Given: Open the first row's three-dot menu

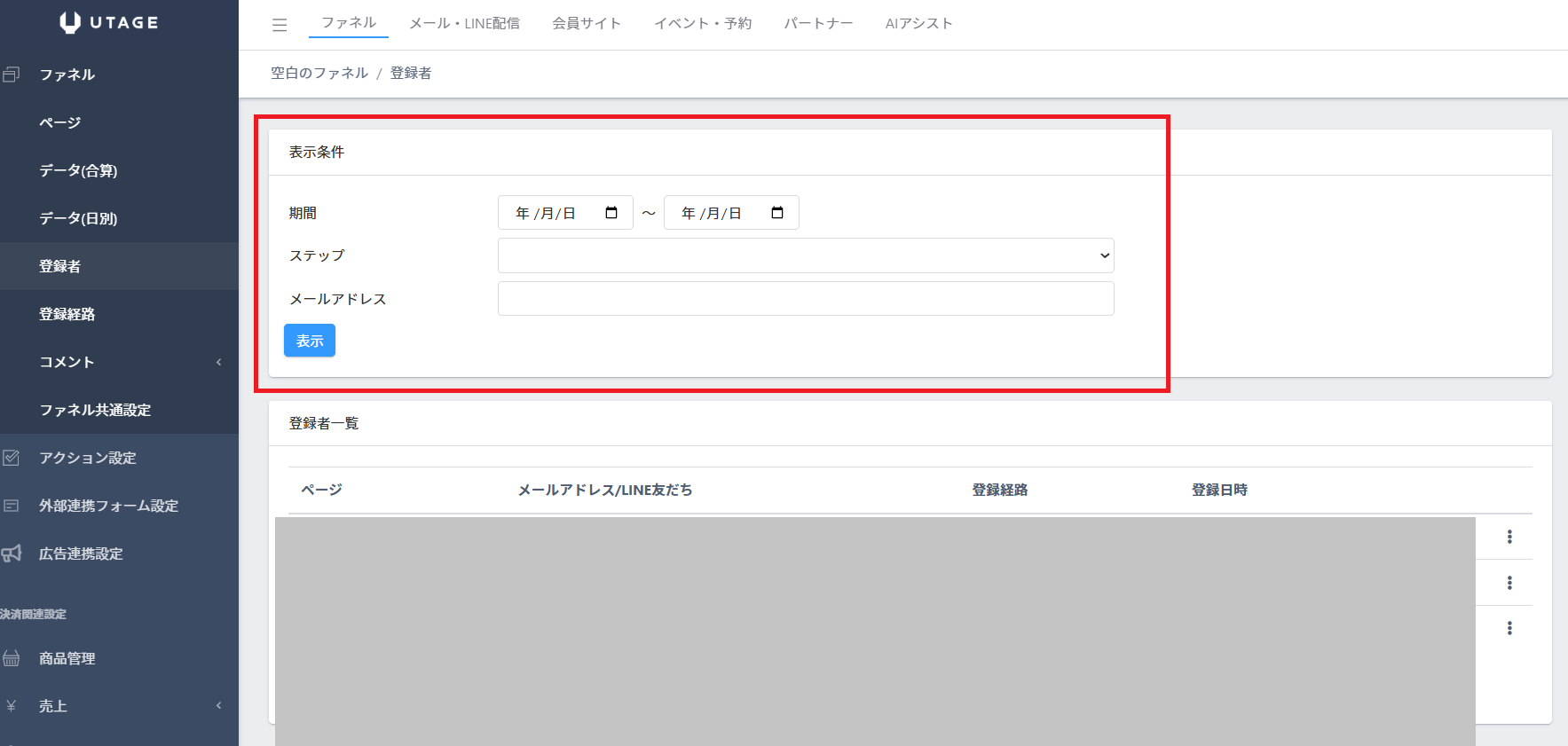Looking at the screenshot, I should 1509,537.
